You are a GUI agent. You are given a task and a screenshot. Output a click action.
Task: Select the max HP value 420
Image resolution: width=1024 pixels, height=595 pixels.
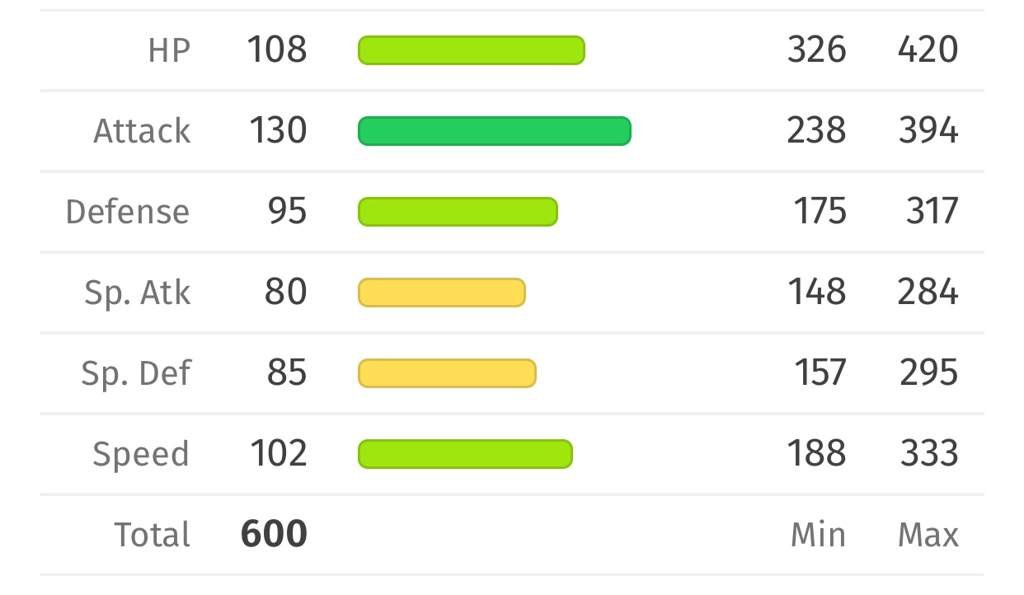click(928, 50)
